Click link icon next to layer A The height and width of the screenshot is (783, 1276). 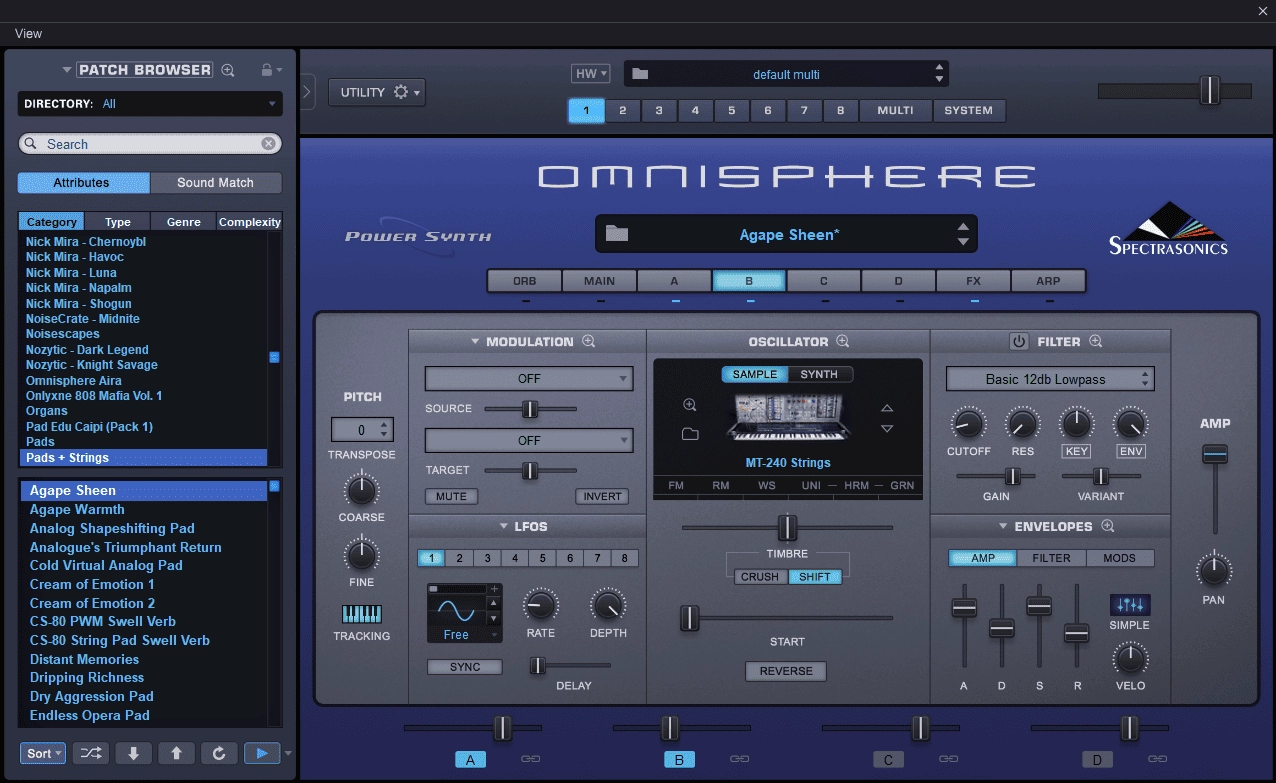(x=531, y=759)
